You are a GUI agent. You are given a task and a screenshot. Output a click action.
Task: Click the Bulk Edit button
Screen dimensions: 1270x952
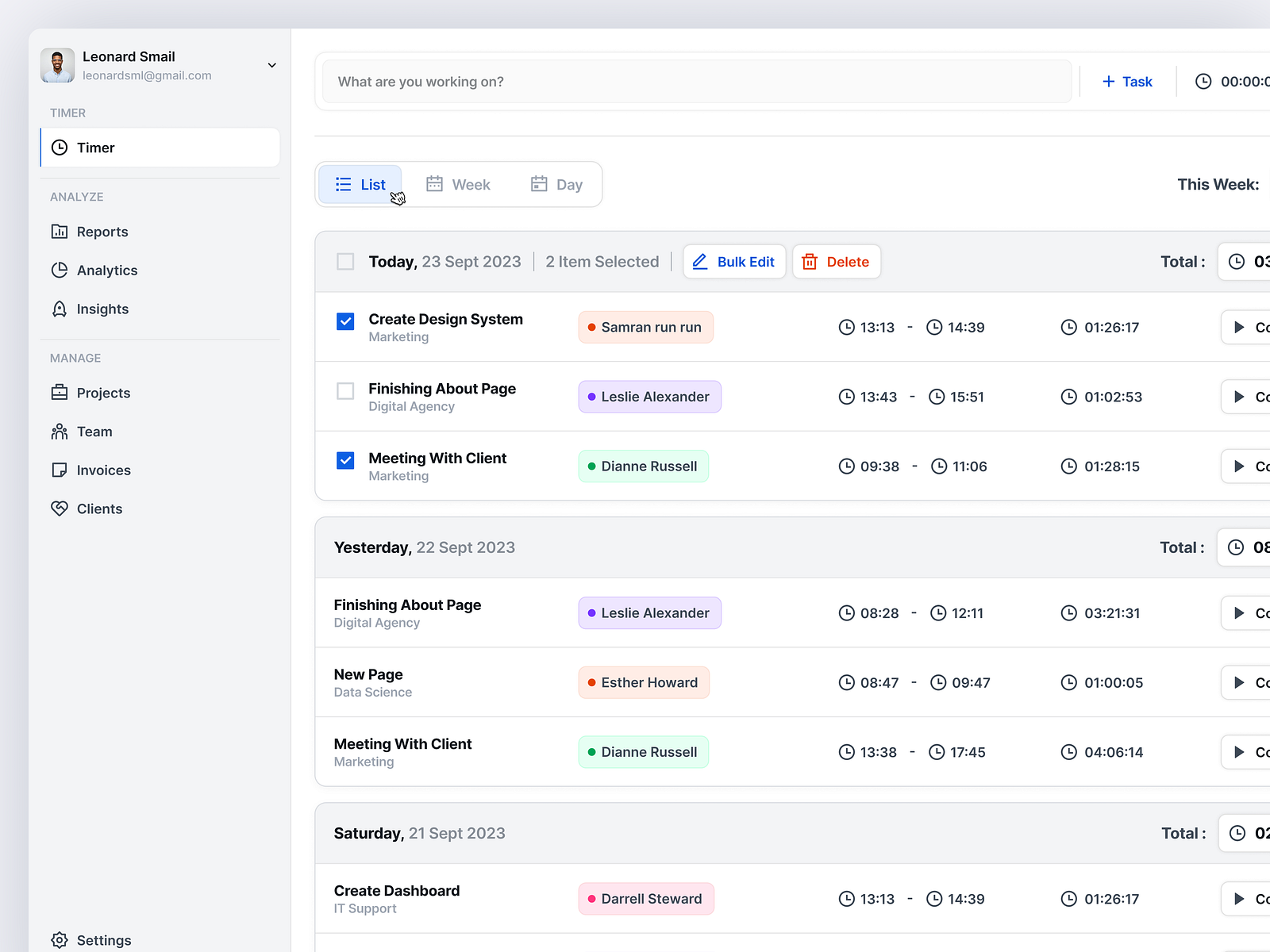point(733,261)
